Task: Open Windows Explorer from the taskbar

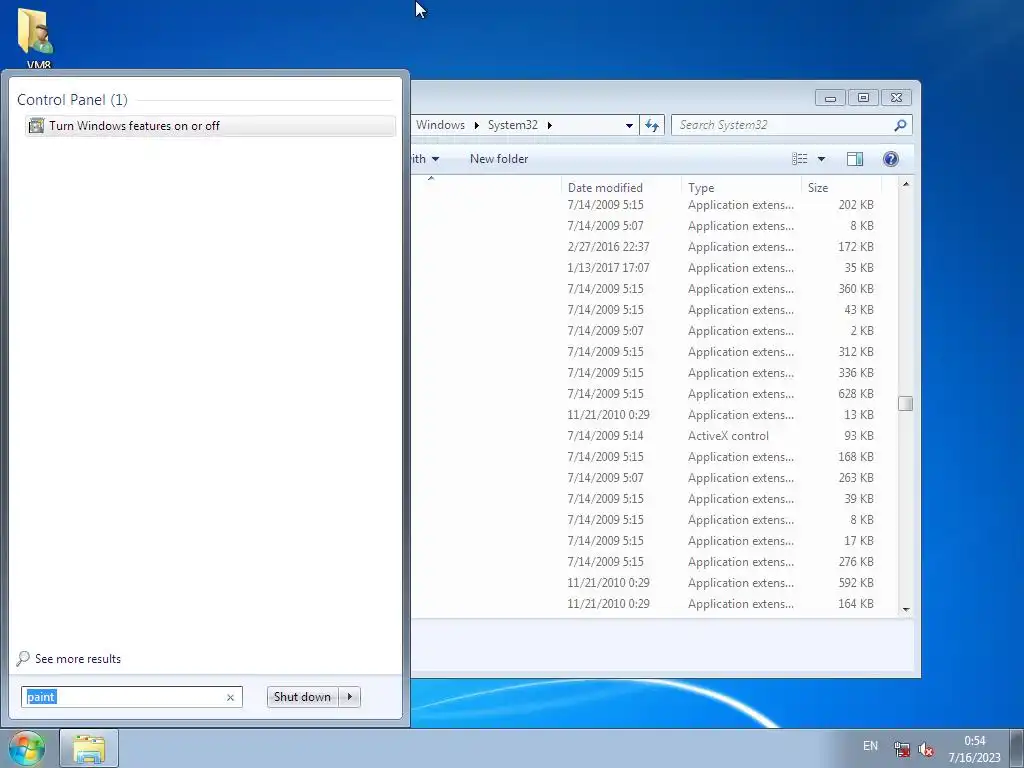Action: [x=89, y=748]
